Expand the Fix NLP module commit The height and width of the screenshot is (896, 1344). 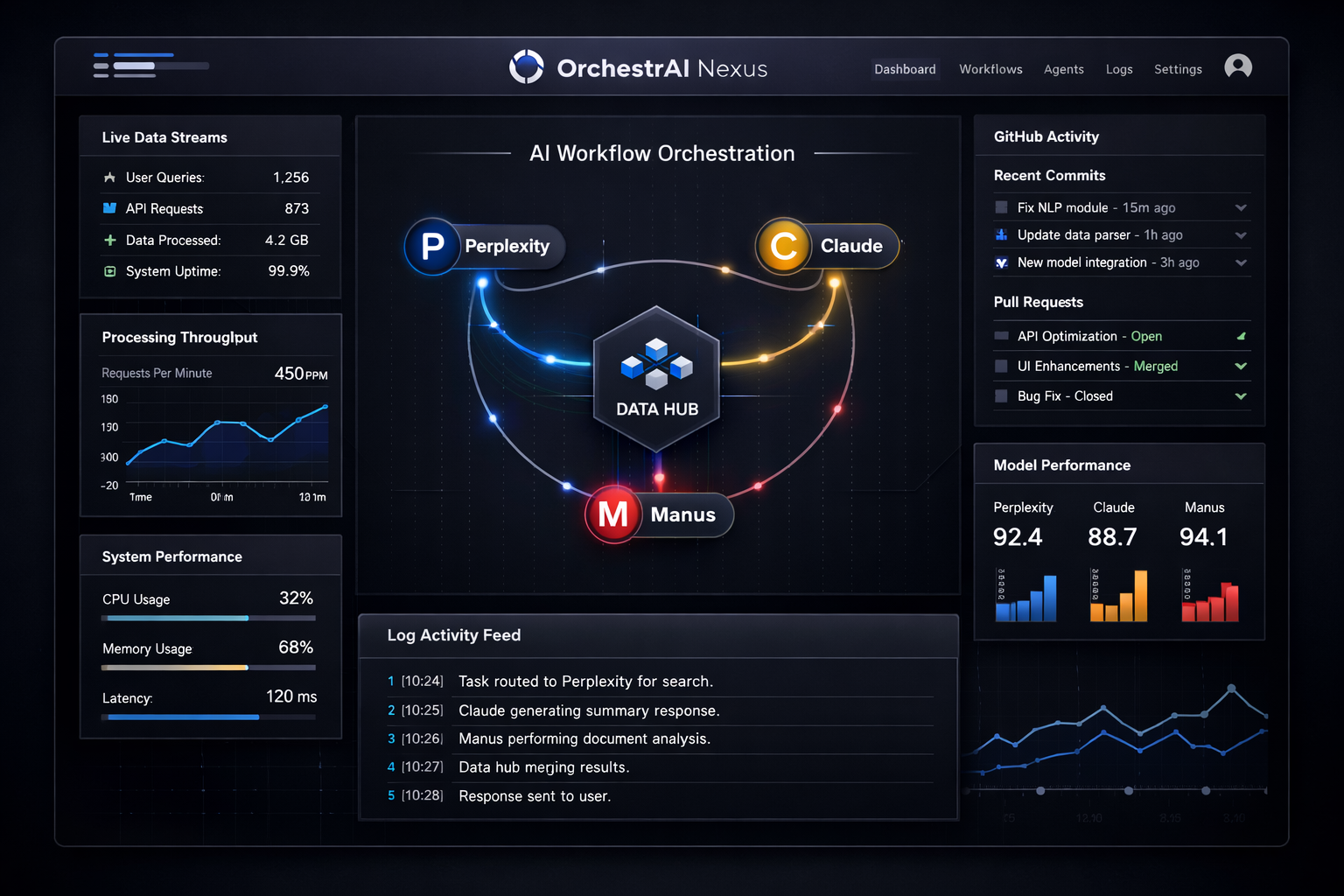click(x=1241, y=207)
